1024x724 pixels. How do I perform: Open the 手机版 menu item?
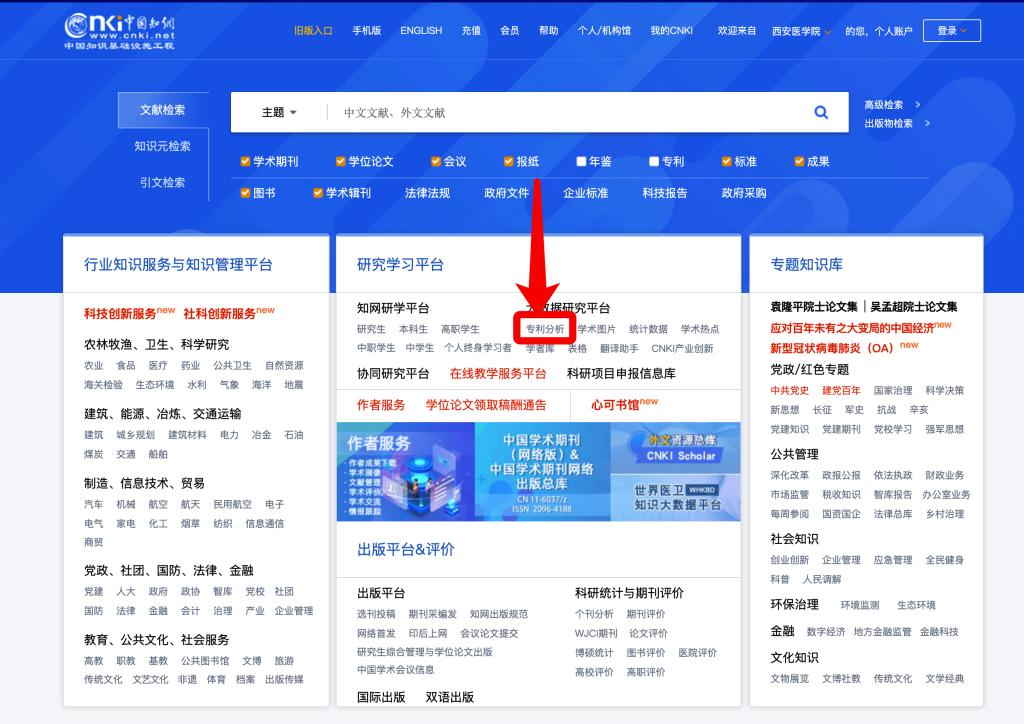[x=366, y=31]
